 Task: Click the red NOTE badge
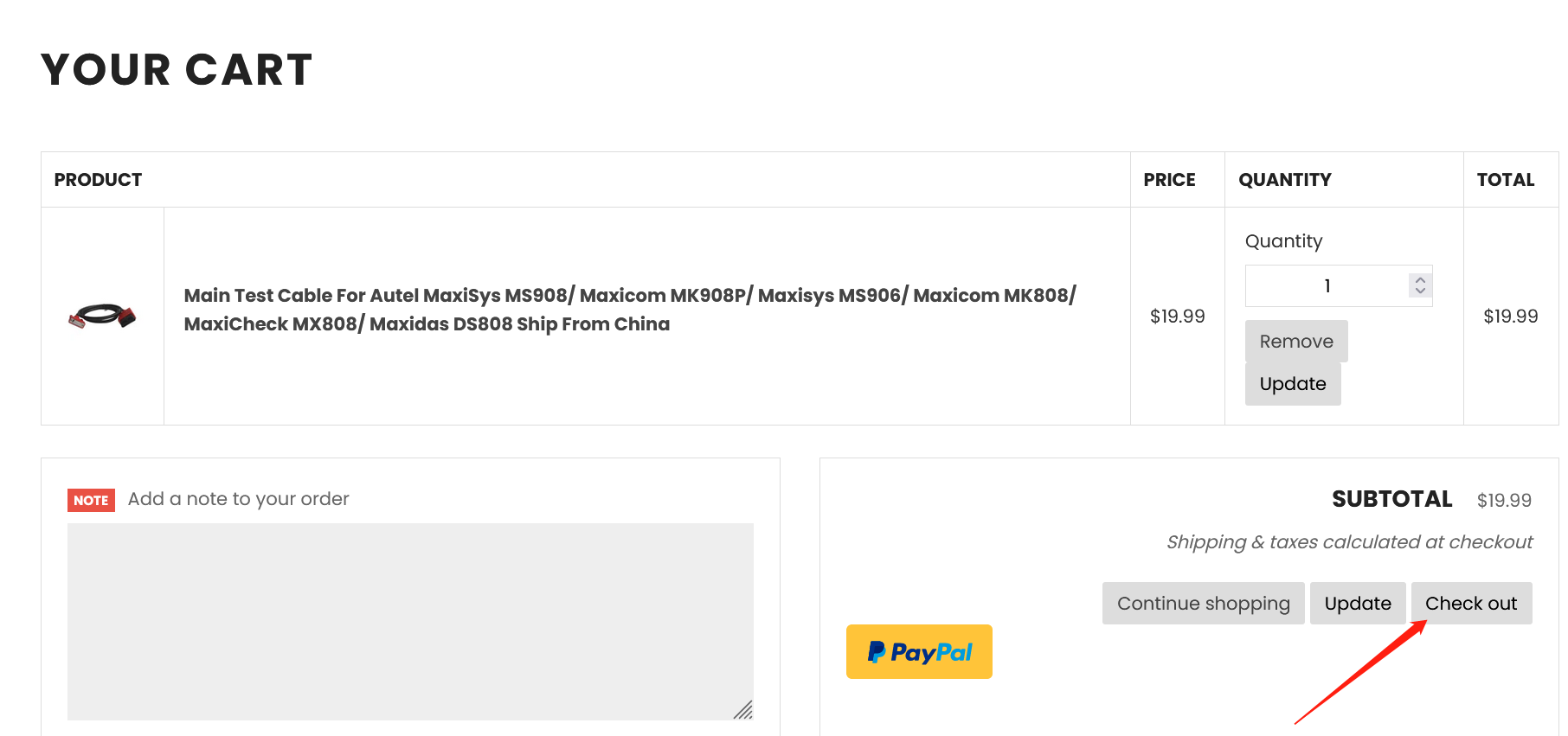coord(91,500)
